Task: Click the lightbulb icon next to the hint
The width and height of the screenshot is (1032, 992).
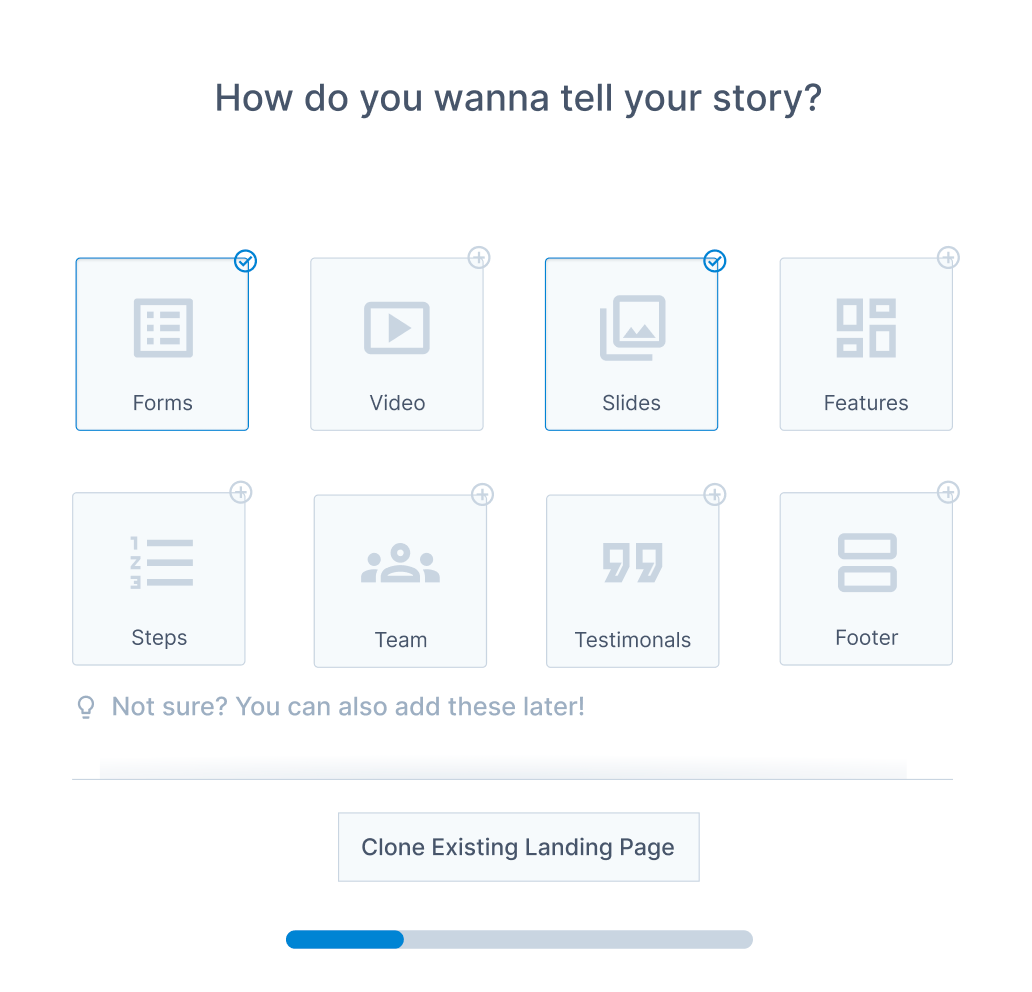Action: tap(86, 706)
